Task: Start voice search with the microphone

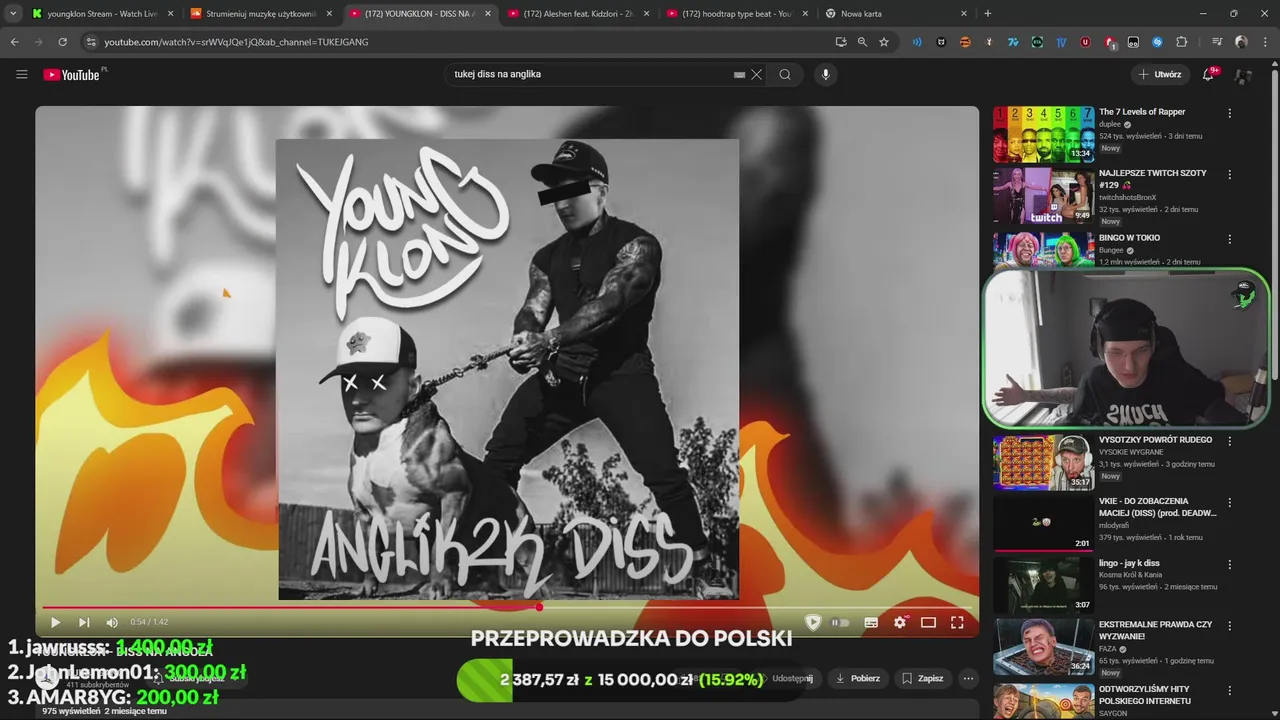Action: click(x=825, y=74)
